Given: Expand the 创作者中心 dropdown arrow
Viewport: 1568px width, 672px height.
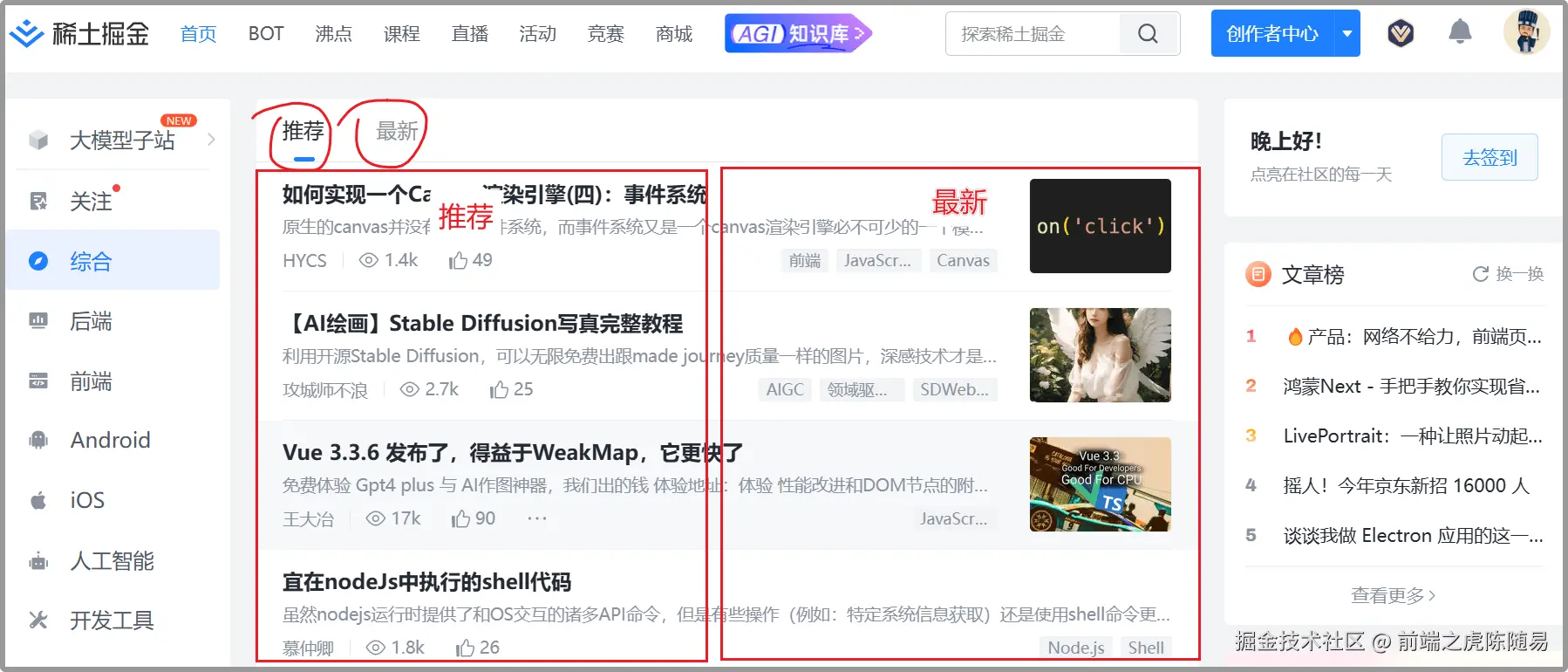Looking at the screenshot, I should [1347, 33].
